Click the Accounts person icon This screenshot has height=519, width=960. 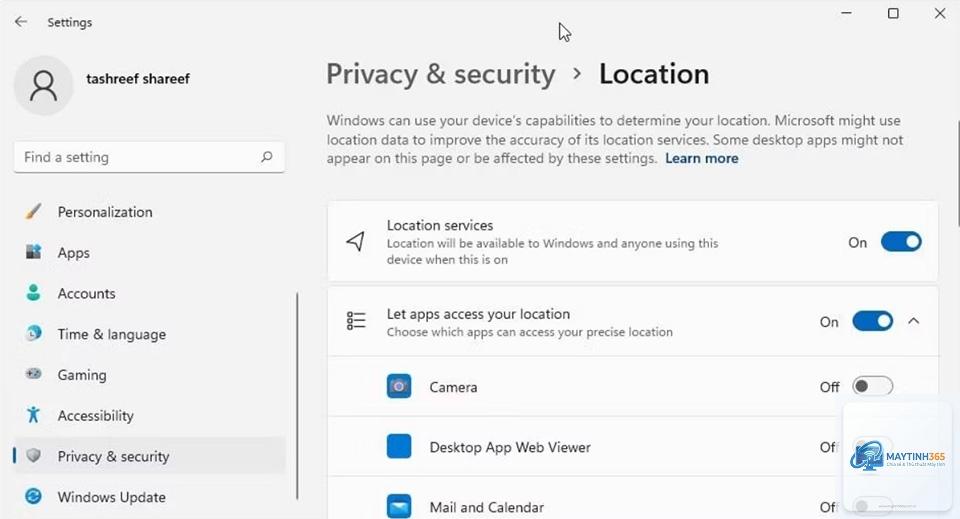tap(34, 293)
